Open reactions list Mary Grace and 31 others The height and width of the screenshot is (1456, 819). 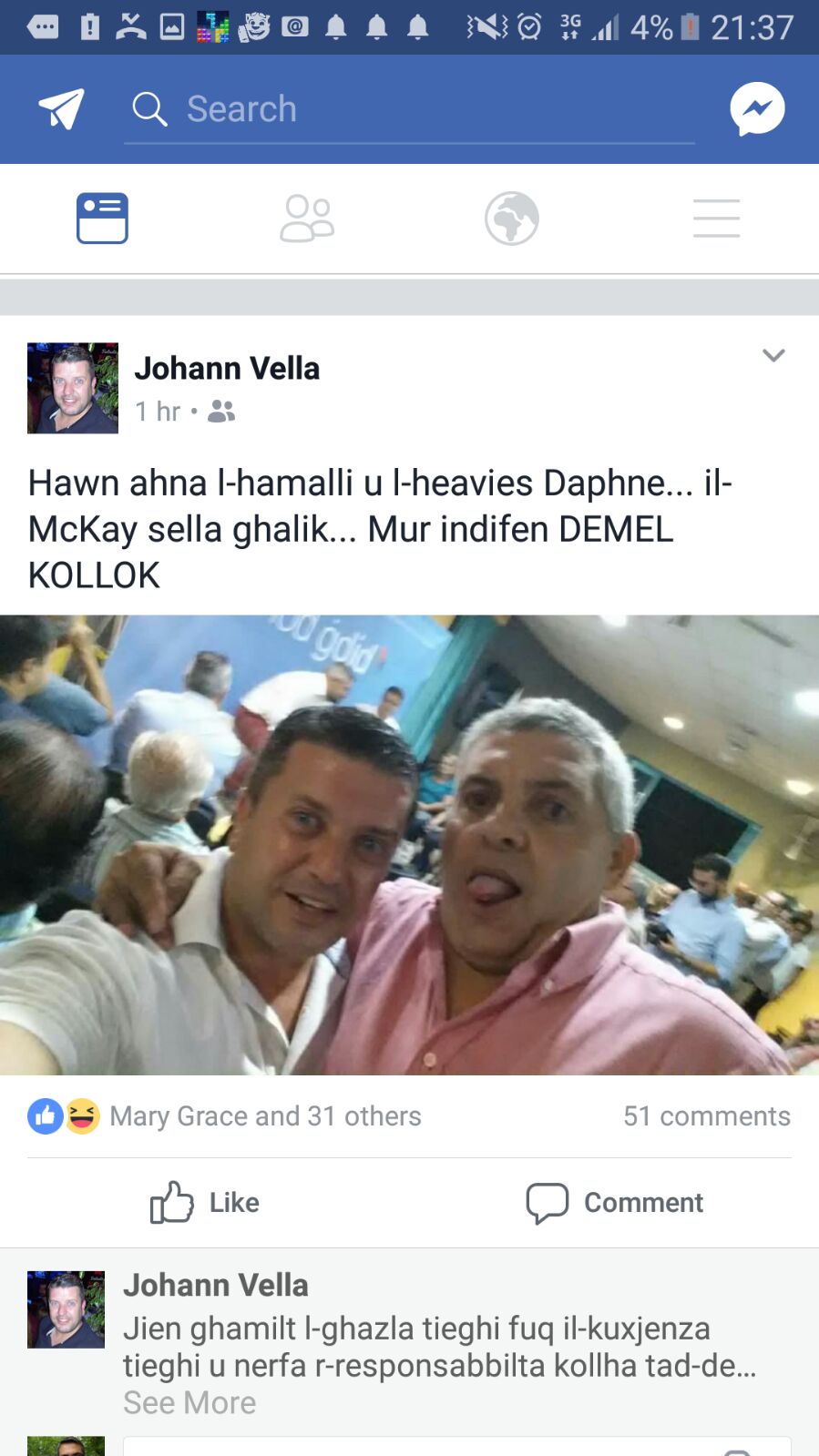pyautogui.click(x=265, y=1115)
